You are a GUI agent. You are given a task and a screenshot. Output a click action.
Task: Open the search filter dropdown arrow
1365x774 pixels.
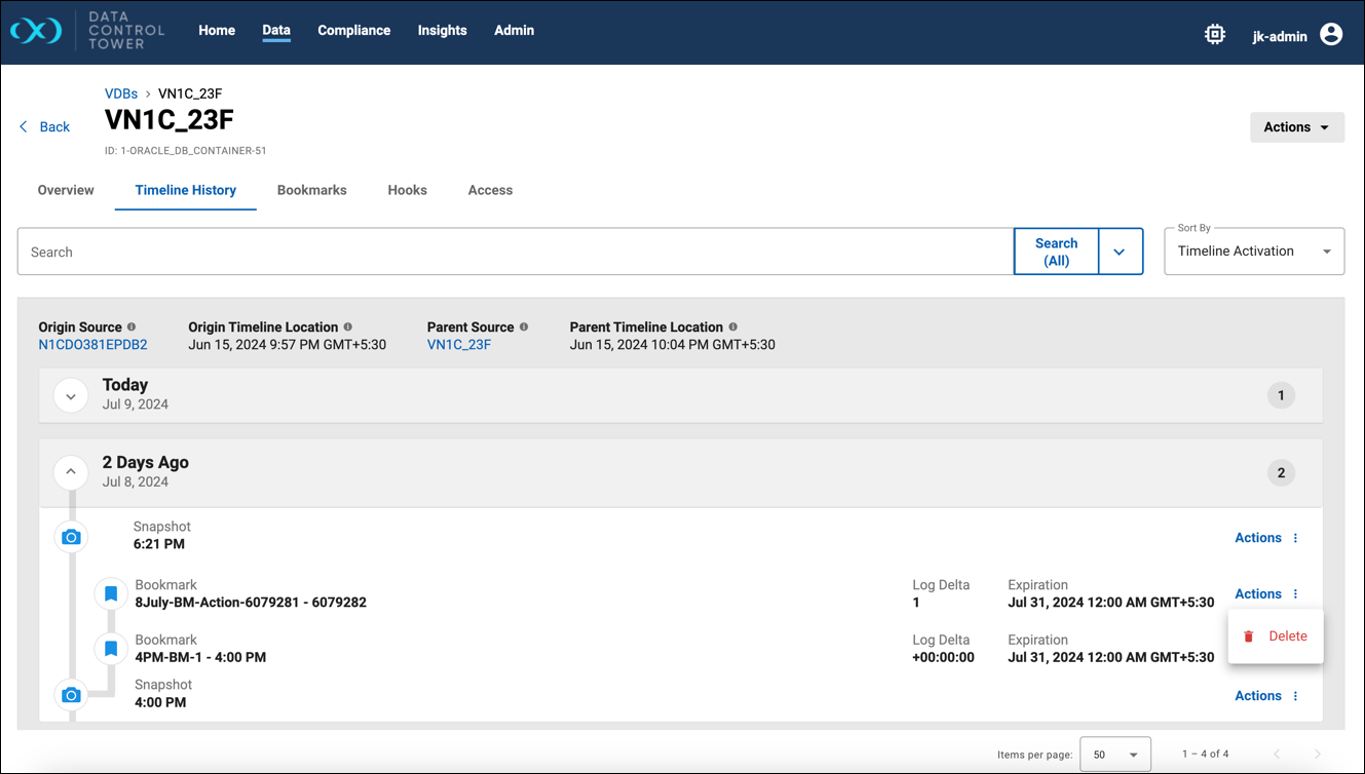click(x=1120, y=252)
